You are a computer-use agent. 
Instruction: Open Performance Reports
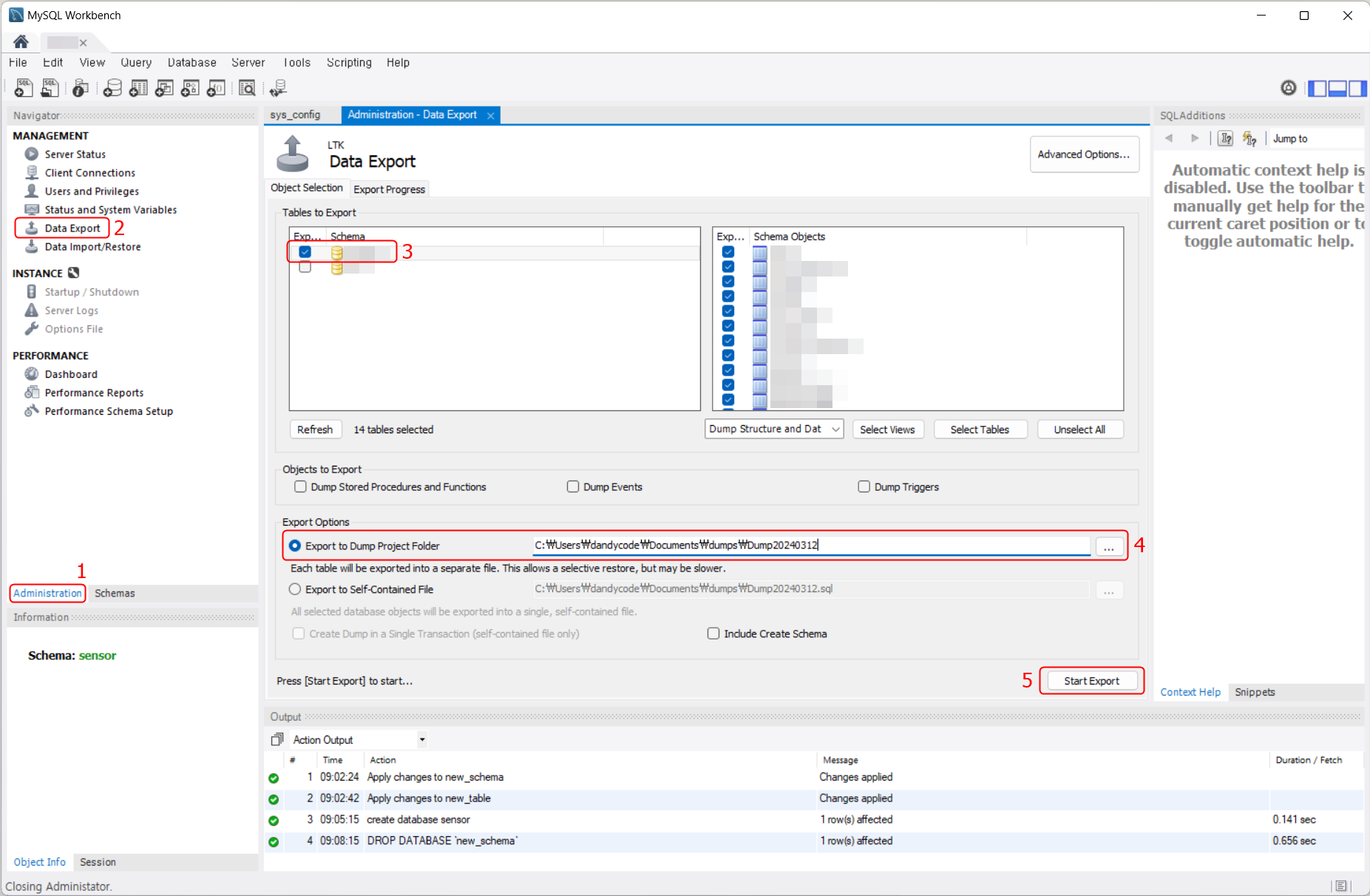[x=94, y=393]
